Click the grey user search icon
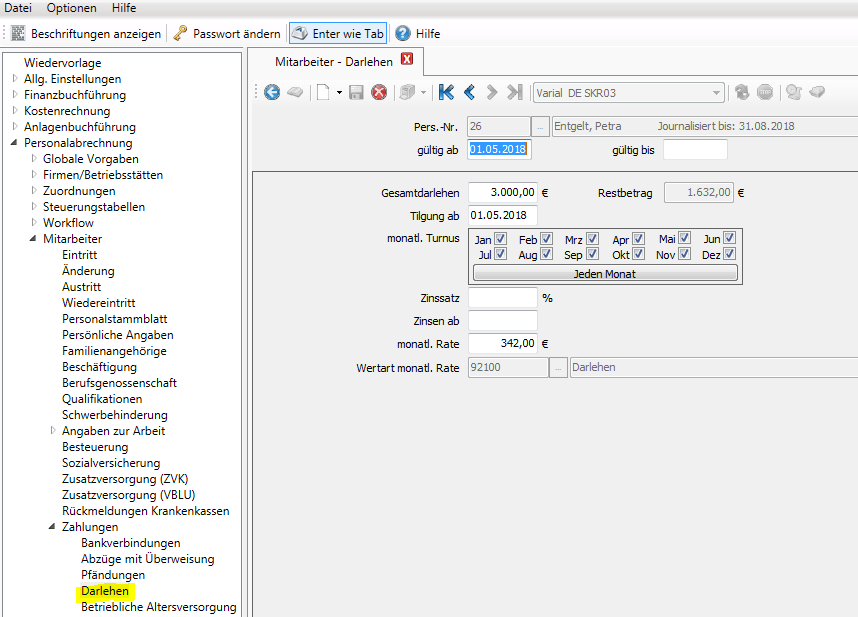 794,92
